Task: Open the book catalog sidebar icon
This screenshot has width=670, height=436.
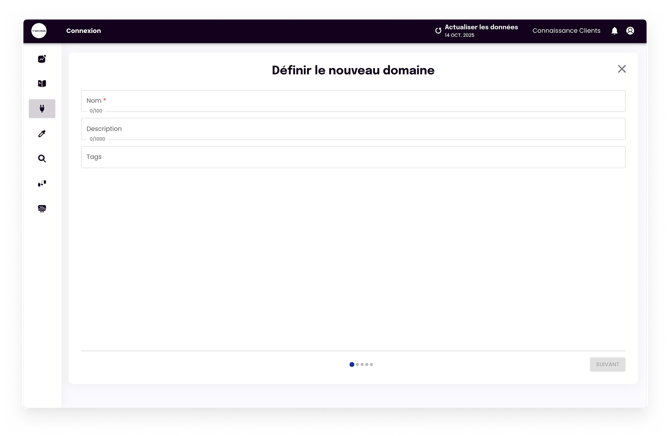Action: point(42,83)
